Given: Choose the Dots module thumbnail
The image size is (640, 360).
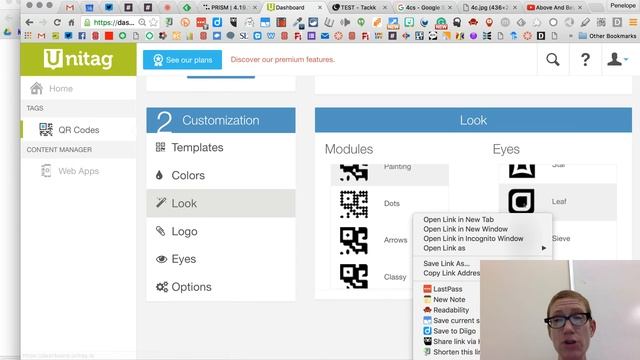Looking at the screenshot, I should click(x=354, y=204).
